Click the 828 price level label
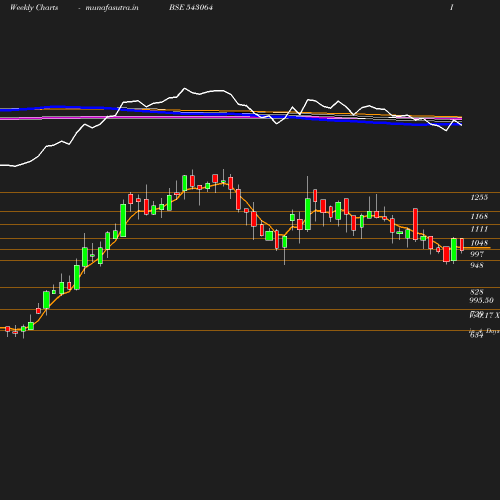Viewport: 500px width, 500px height. tap(477, 292)
